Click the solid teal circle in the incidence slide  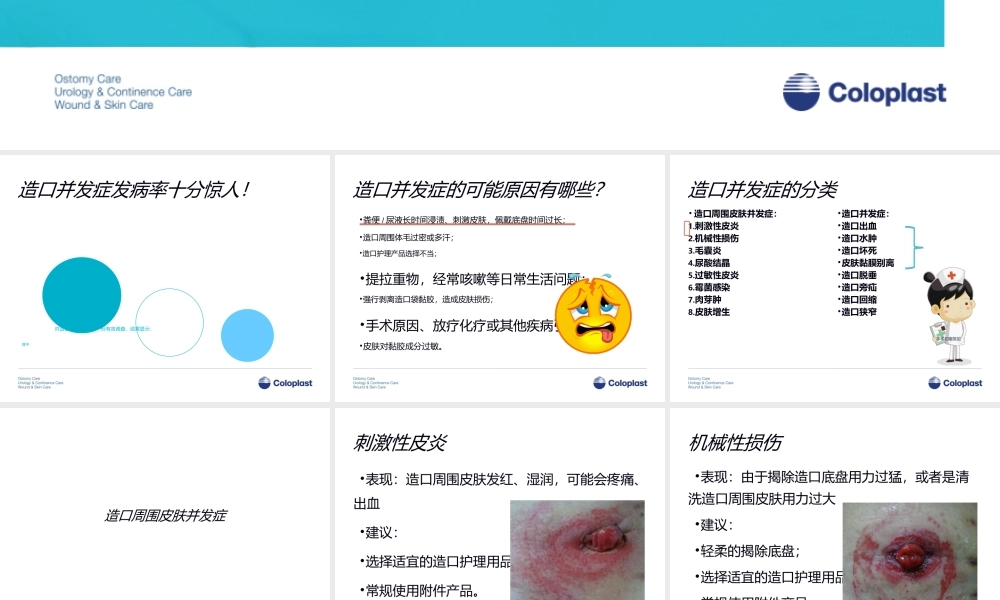click(x=82, y=295)
